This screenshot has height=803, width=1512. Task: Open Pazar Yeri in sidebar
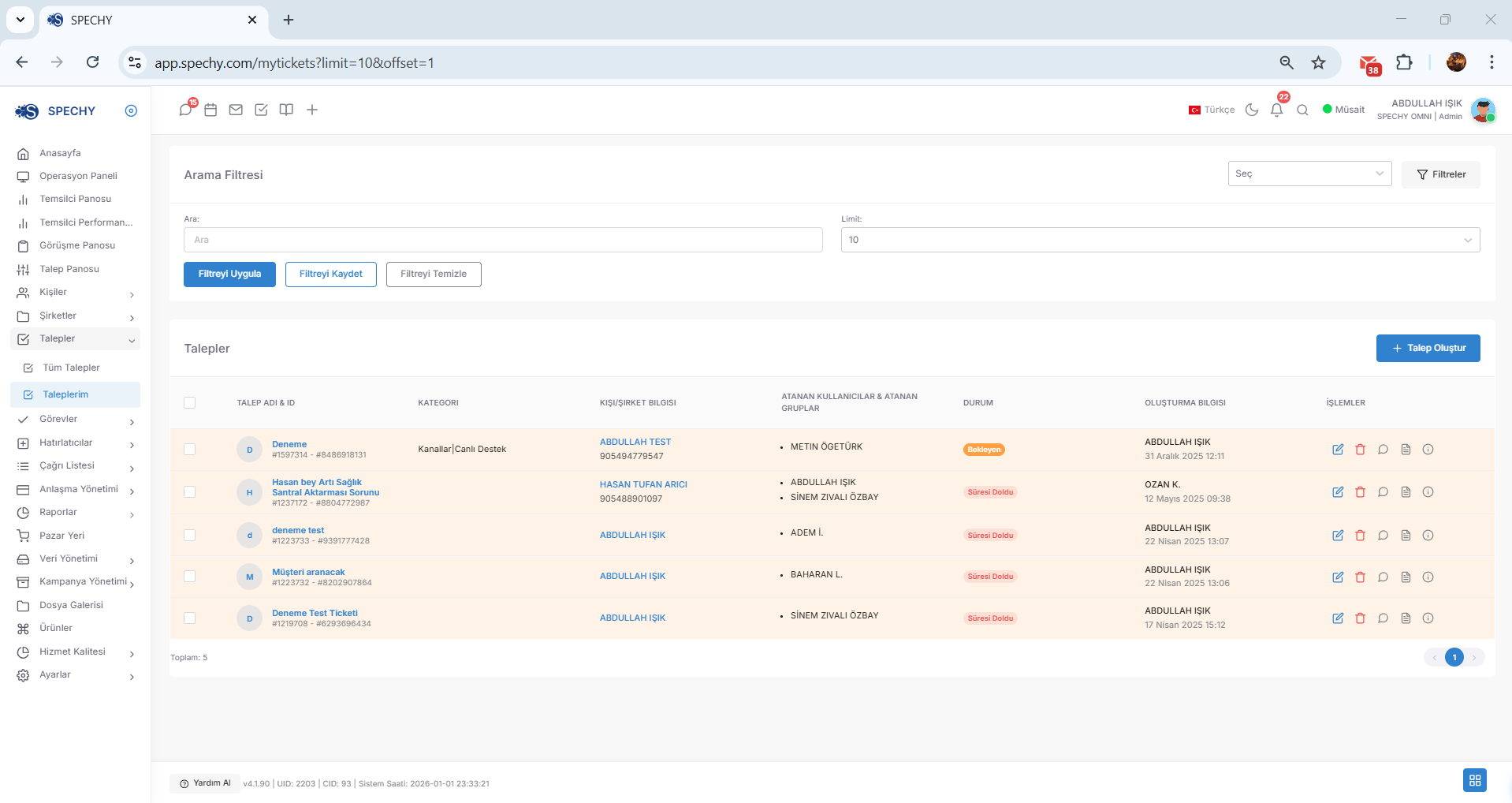[x=76, y=536]
